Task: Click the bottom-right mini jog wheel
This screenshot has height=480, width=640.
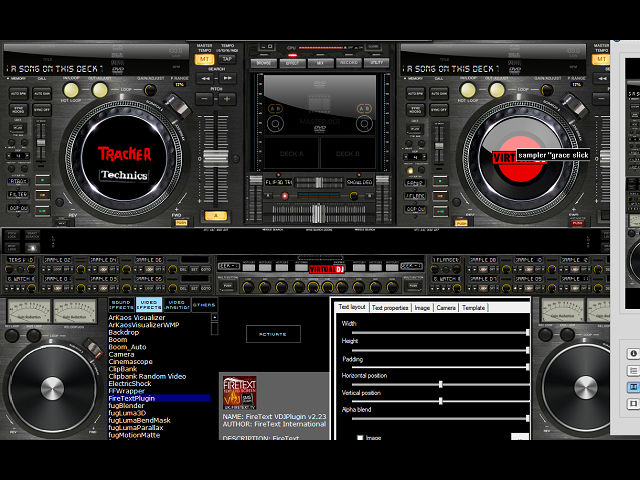Action: click(585, 388)
